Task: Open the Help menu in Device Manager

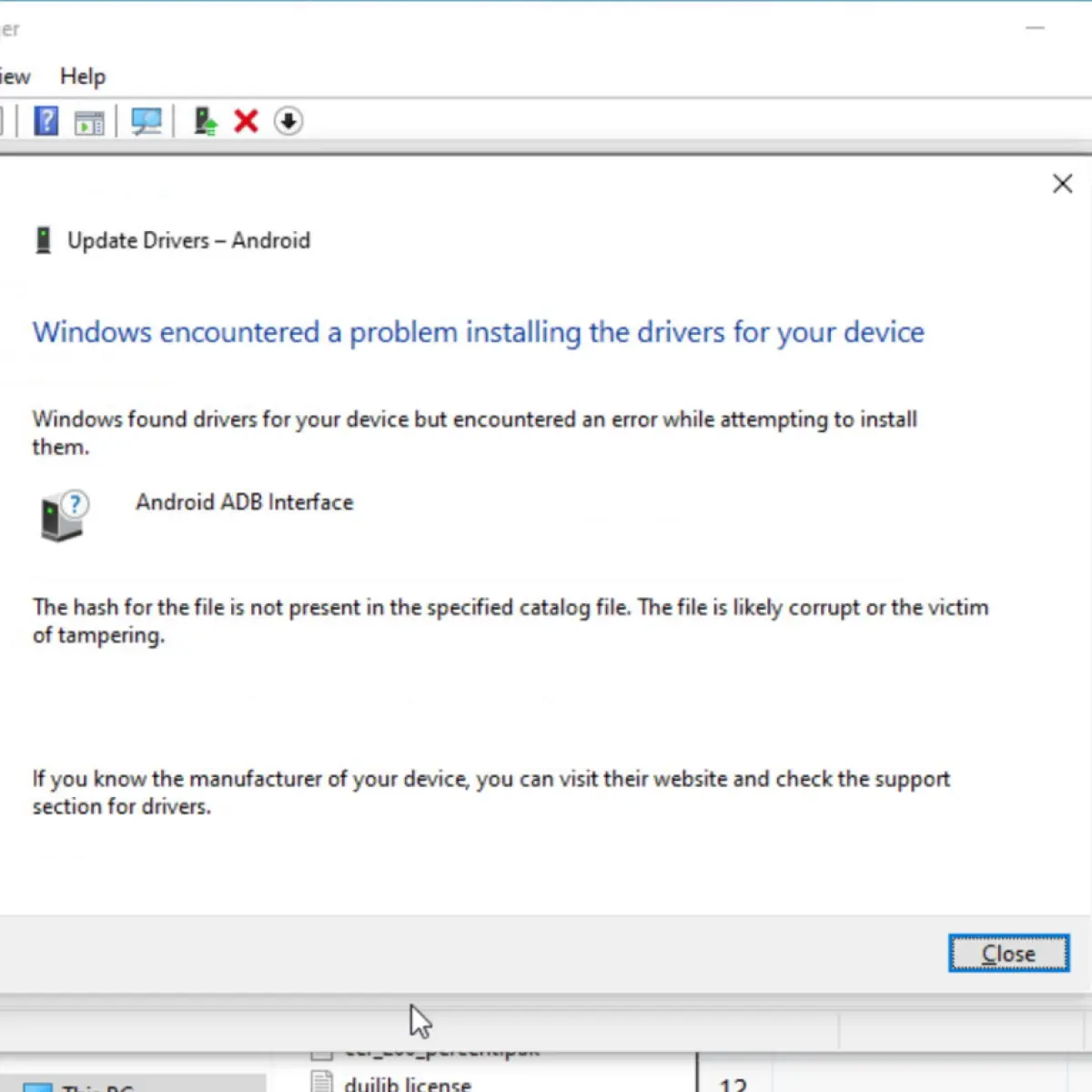Action: 83,76
